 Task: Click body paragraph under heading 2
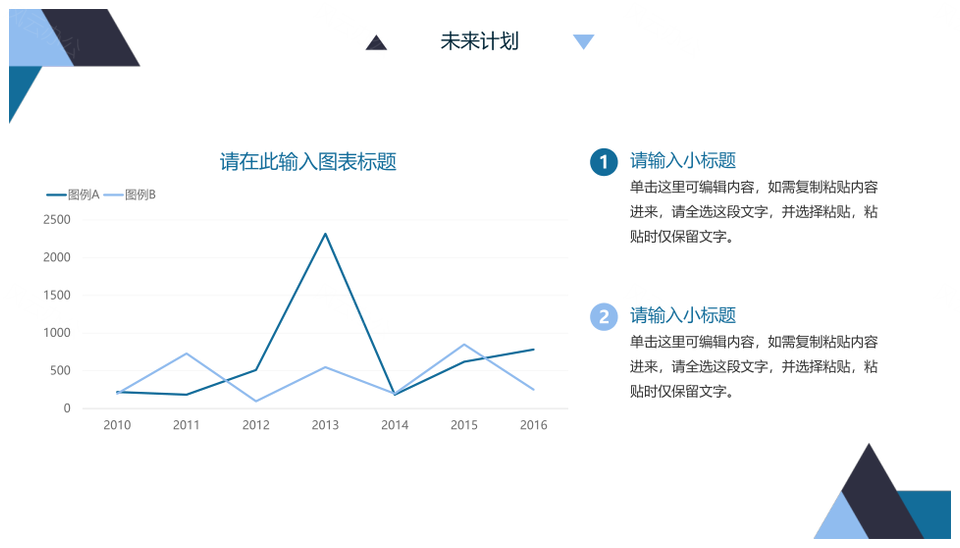point(754,367)
